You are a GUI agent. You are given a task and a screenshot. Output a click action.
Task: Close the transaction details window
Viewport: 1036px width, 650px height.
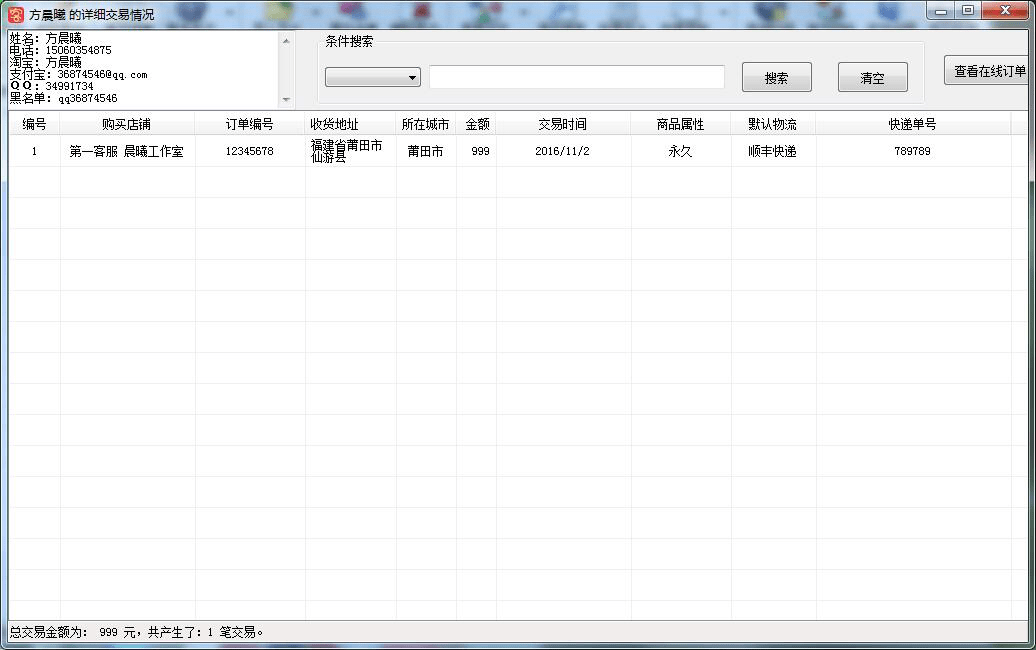(1003, 11)
